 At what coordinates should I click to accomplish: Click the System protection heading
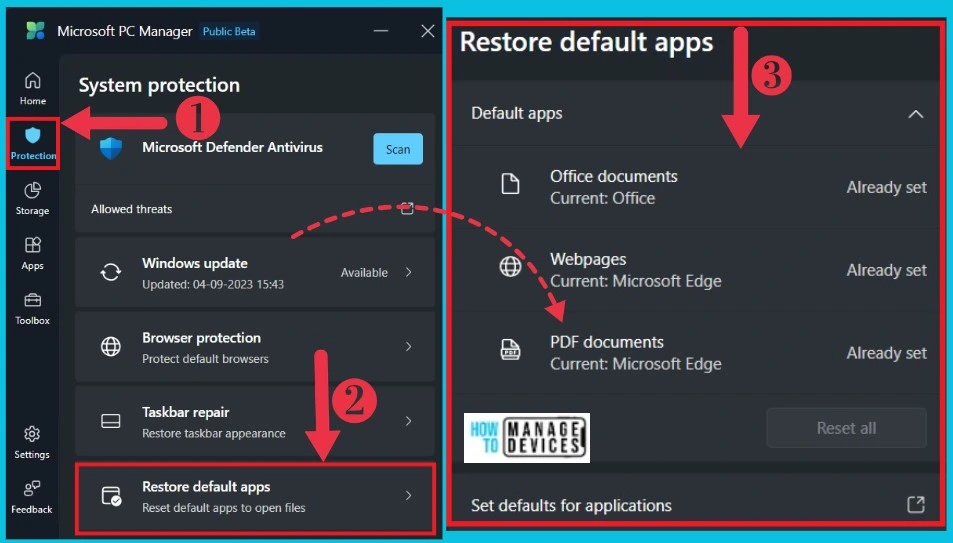coord(159,85)
